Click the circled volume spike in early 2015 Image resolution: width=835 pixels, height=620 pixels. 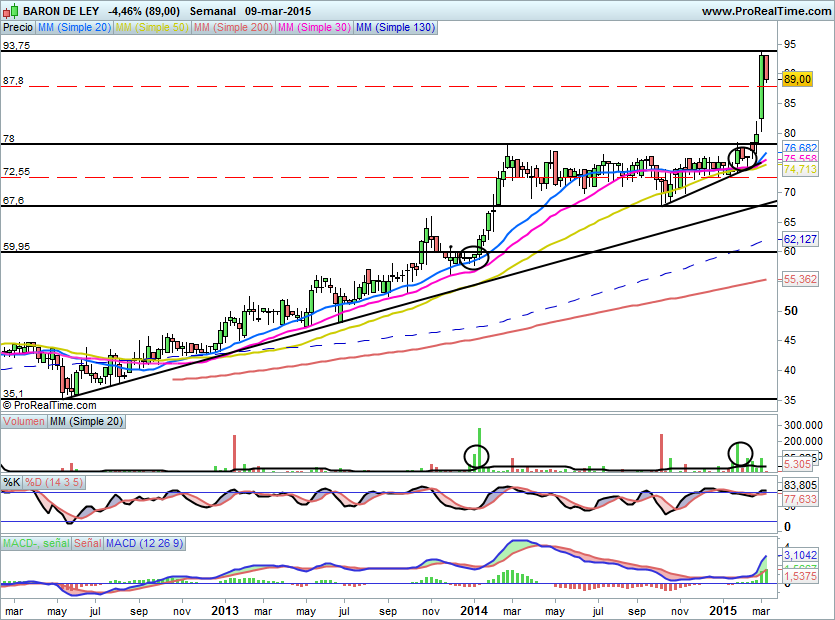click(740, 453)
